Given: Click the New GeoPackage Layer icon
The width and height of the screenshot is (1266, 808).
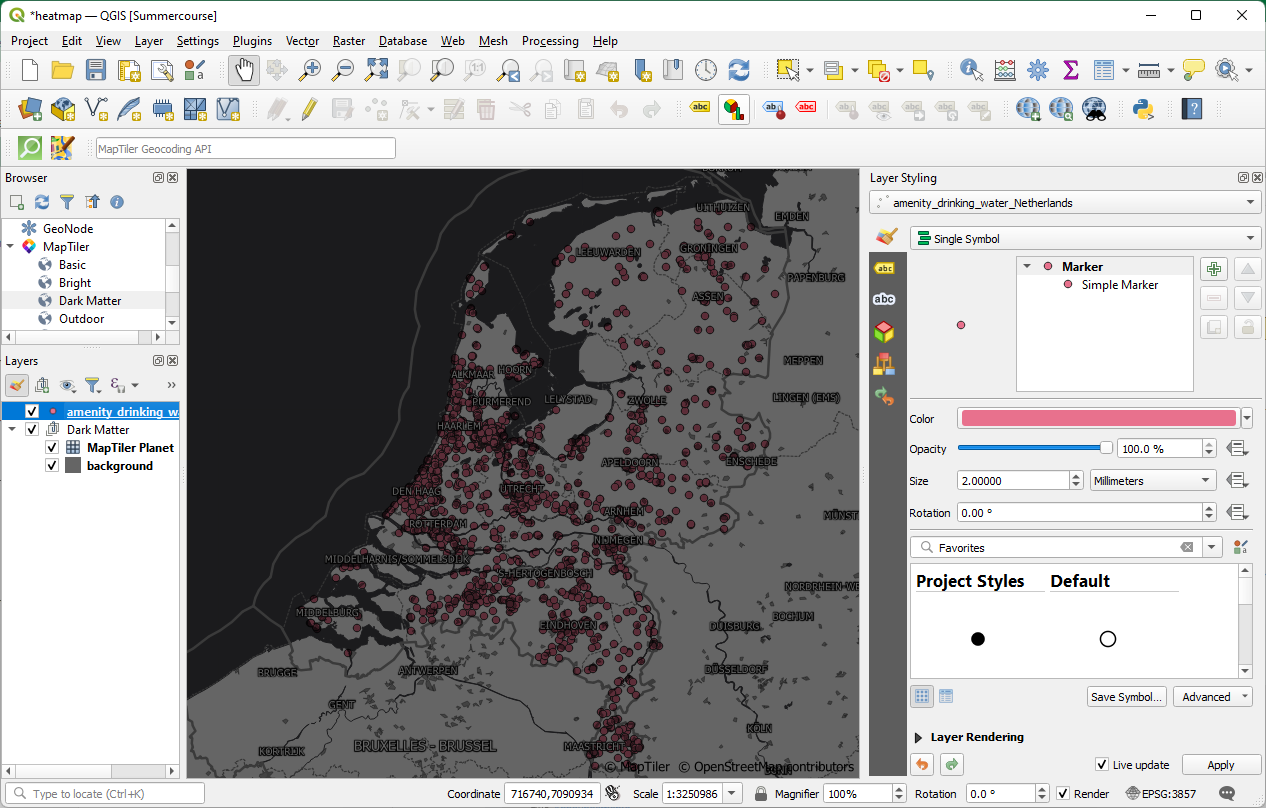Looking at the screenshot, I should [62, 109].
